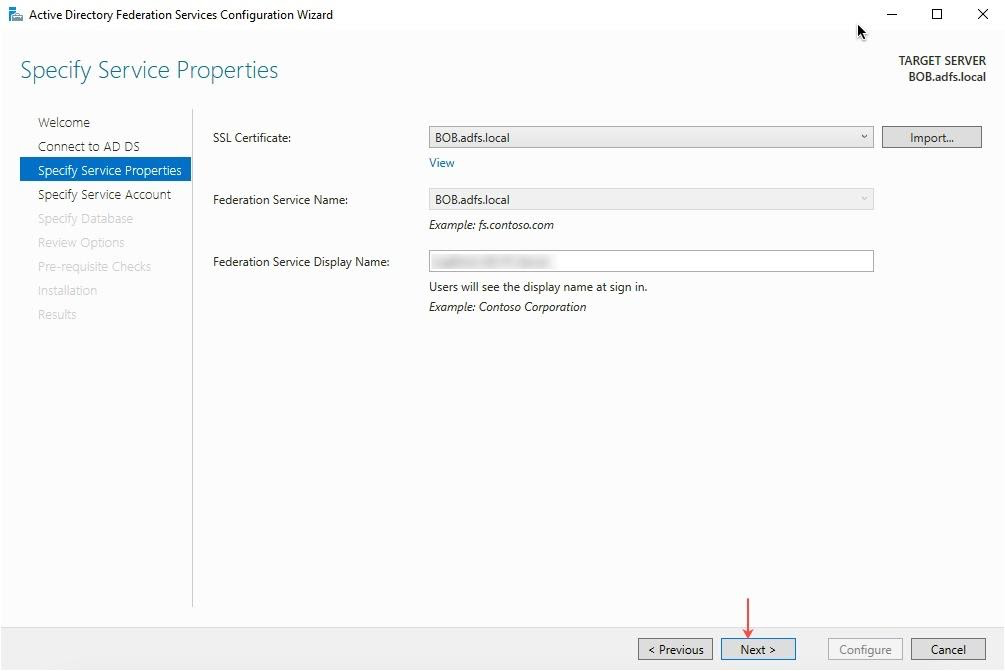Cancel the configuration wizard

(x=948, y=649)
